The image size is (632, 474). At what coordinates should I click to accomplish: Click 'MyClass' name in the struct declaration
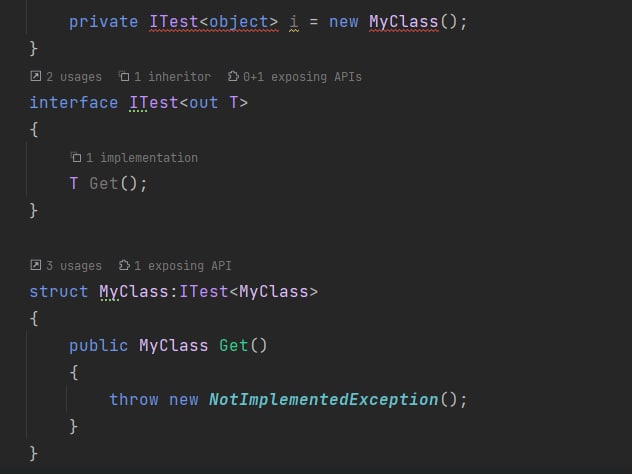coord(134,292)
